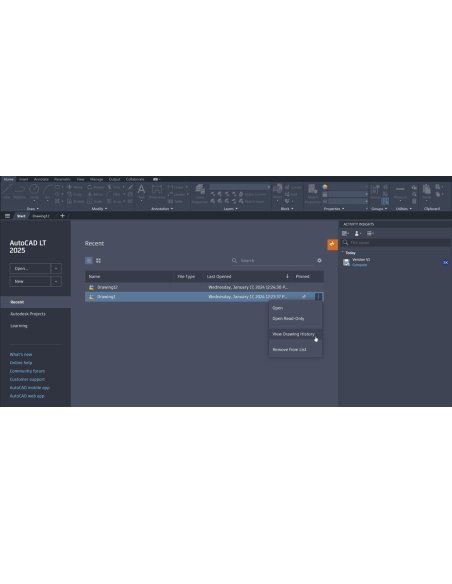Switch to the Collaborate ribbon tab
This screenshot has width=452, height=584.
tap(135, 179)
